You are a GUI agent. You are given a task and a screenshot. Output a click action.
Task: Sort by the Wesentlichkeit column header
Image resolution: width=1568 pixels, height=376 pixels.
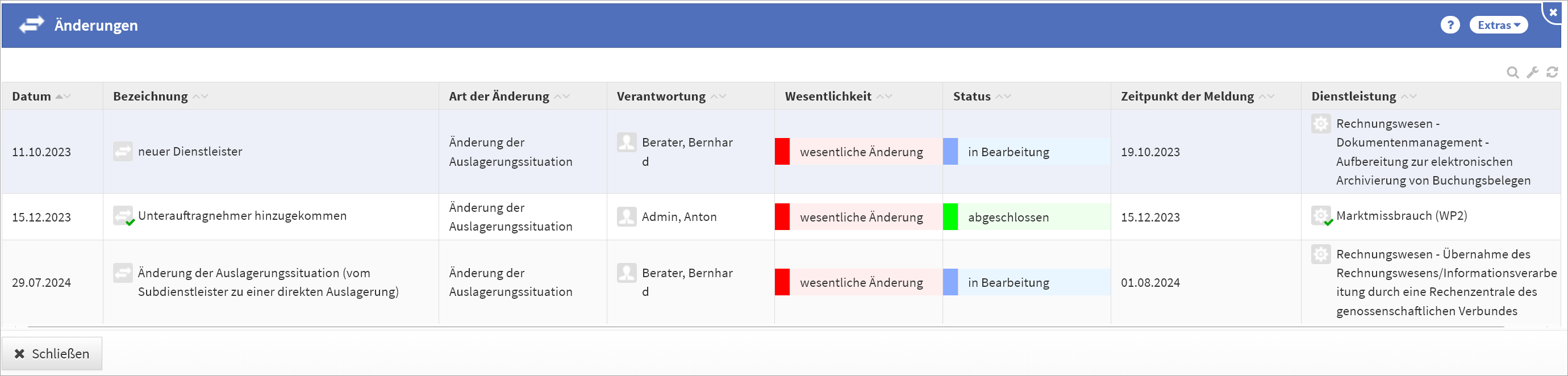point(828,96)
